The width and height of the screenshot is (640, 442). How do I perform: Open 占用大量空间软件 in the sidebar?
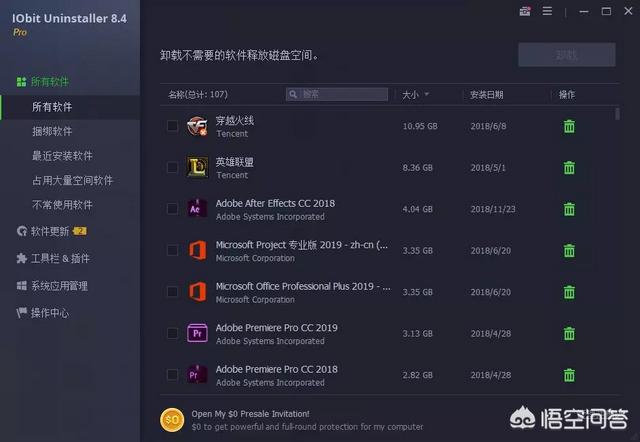coord(72,180)
